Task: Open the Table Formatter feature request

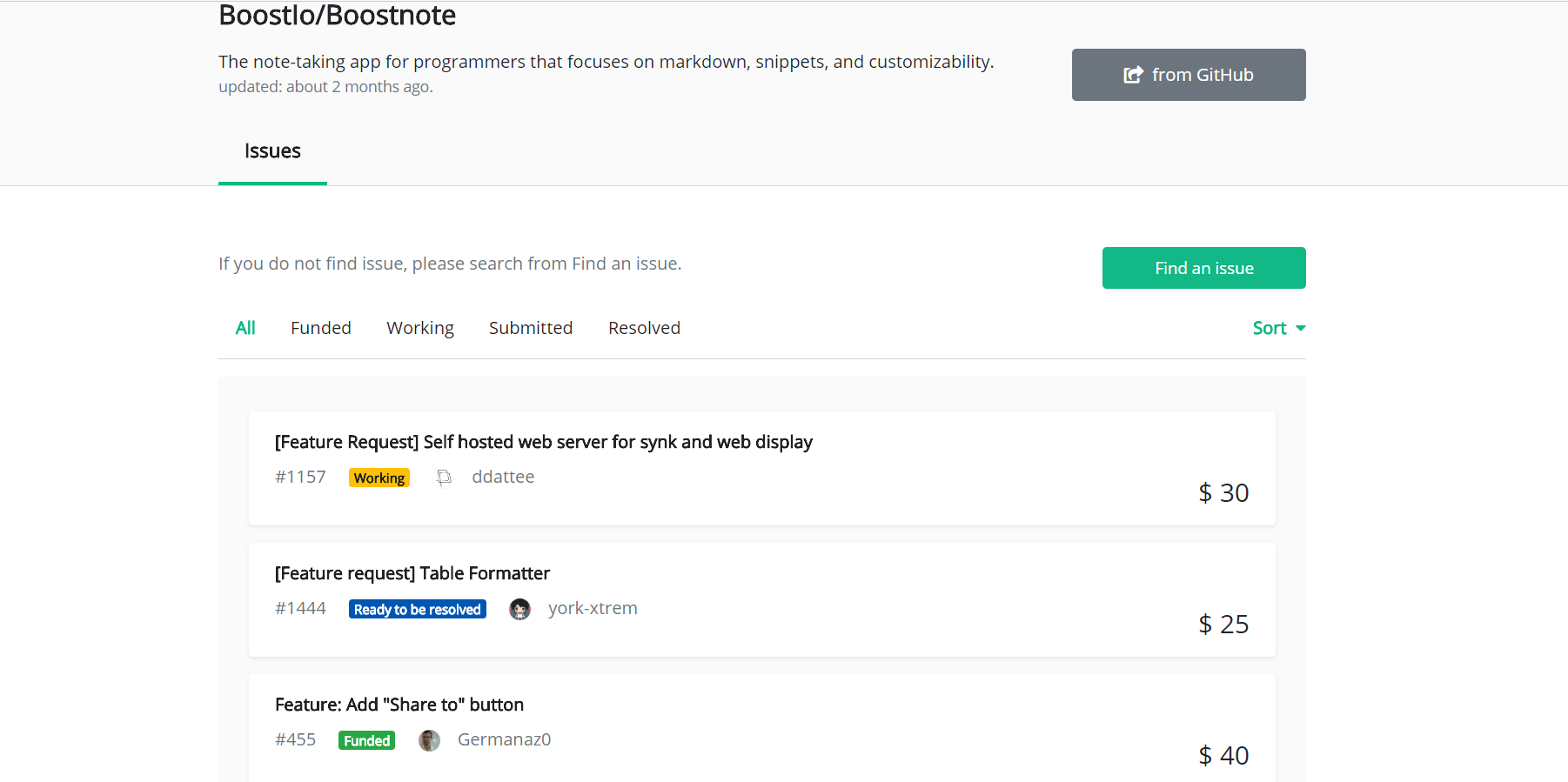Action: pos(412,573)
